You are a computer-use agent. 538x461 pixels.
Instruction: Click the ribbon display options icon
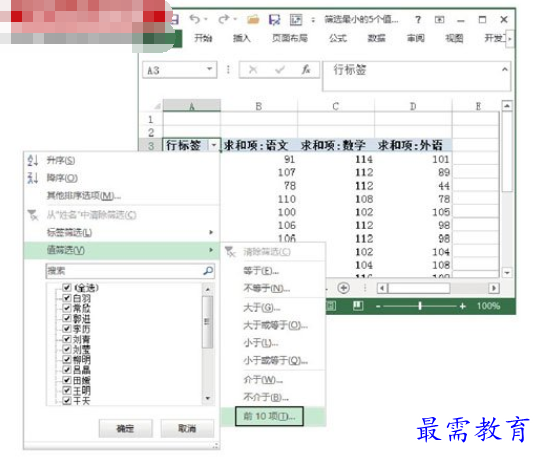440,20
